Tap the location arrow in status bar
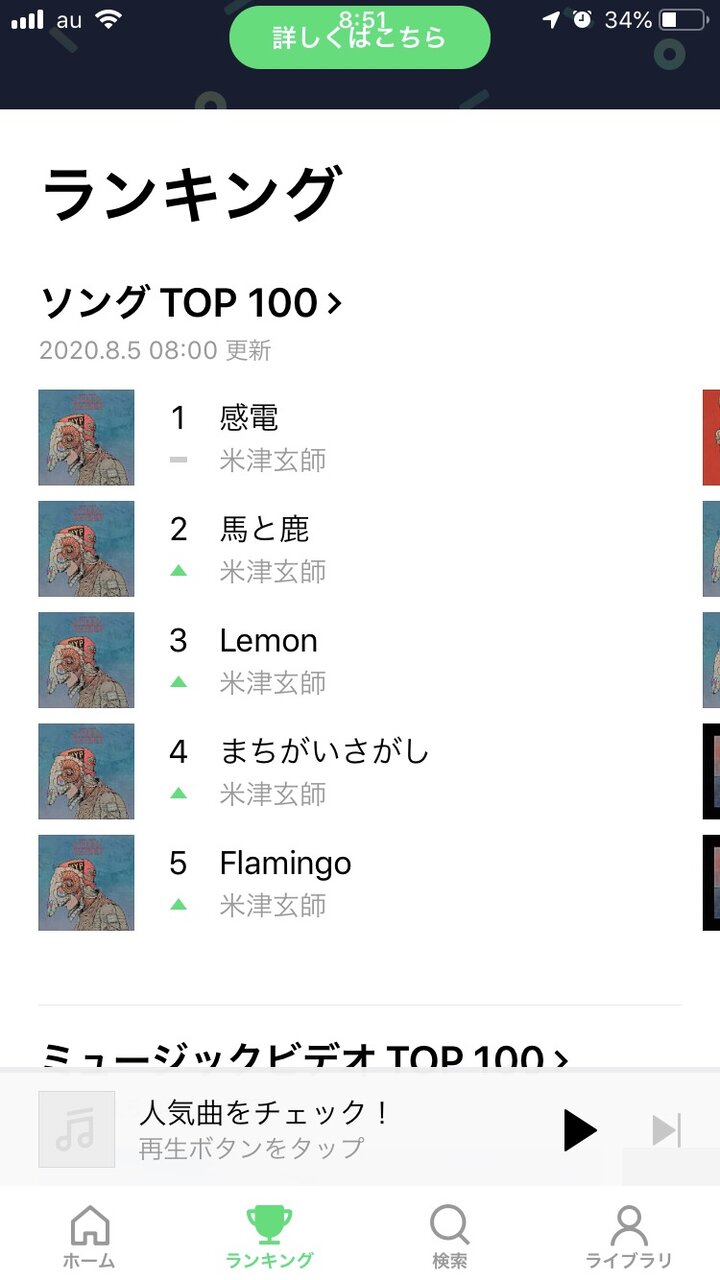Screen dimensions: 720x1280 pos(551,19)
